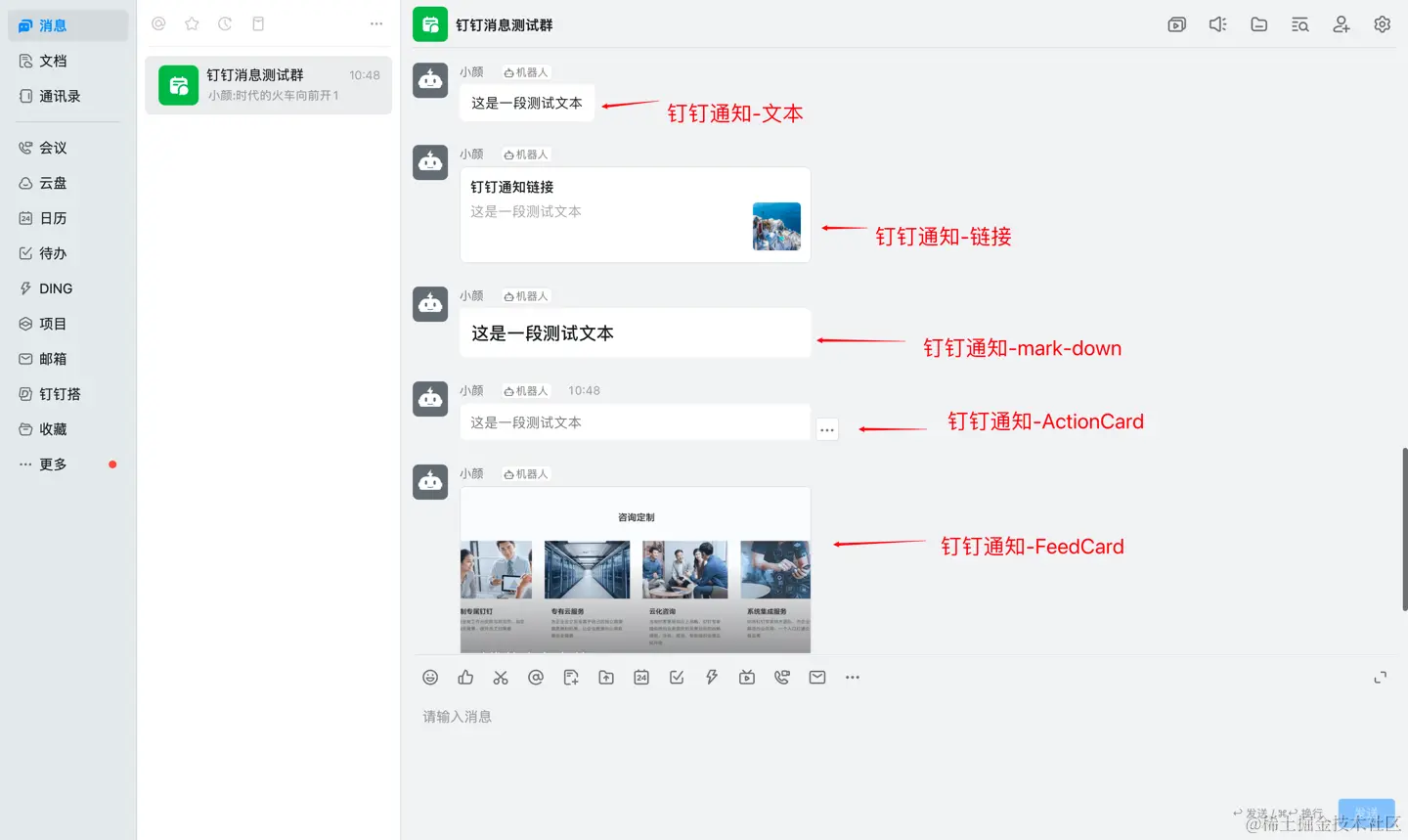Create a calendar event from toolbar icon

[x=641, y=678]
